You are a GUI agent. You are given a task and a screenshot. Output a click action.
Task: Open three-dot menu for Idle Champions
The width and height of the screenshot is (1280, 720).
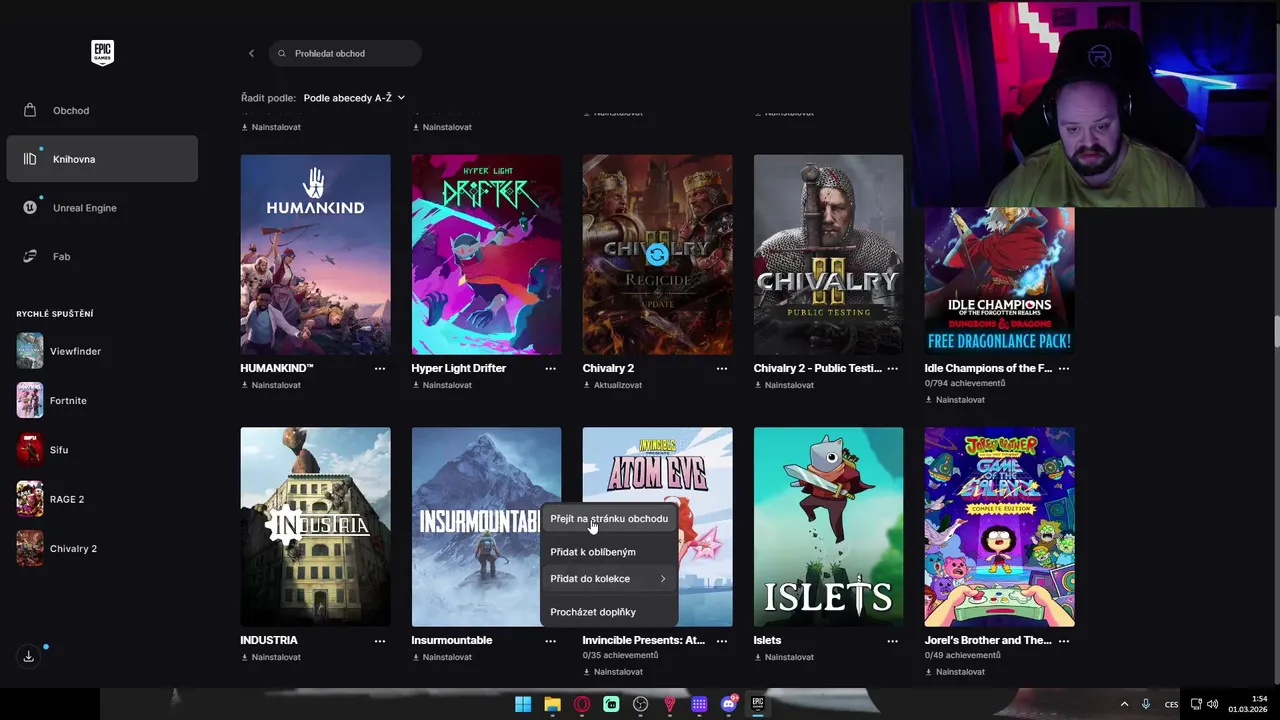point(1064,369)
